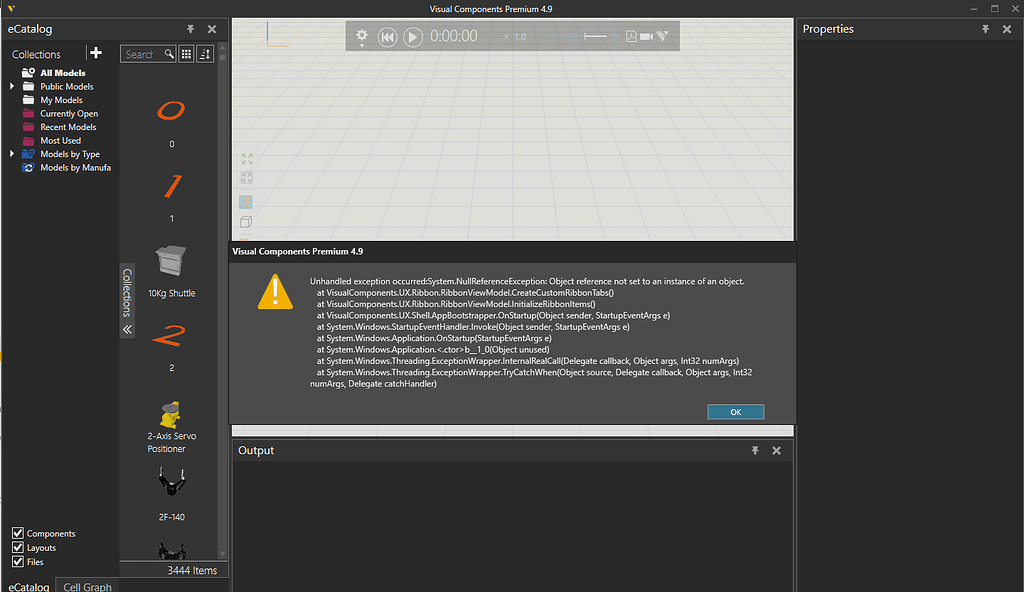Viewport: 1024px width, 592px height.
Task: Play the simulation
Action: (413, 37)
